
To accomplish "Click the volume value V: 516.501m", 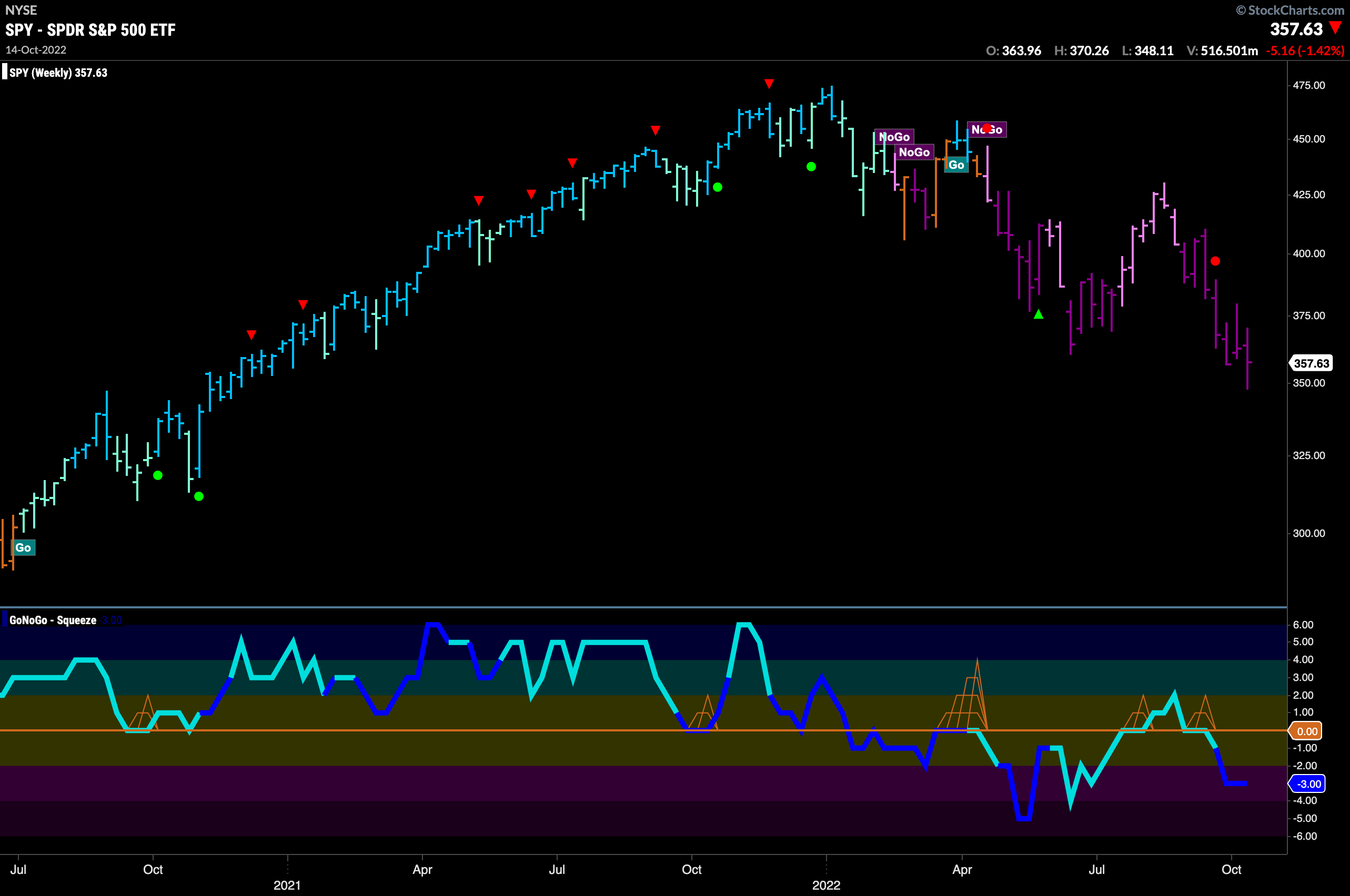I will coord(1223,50).
